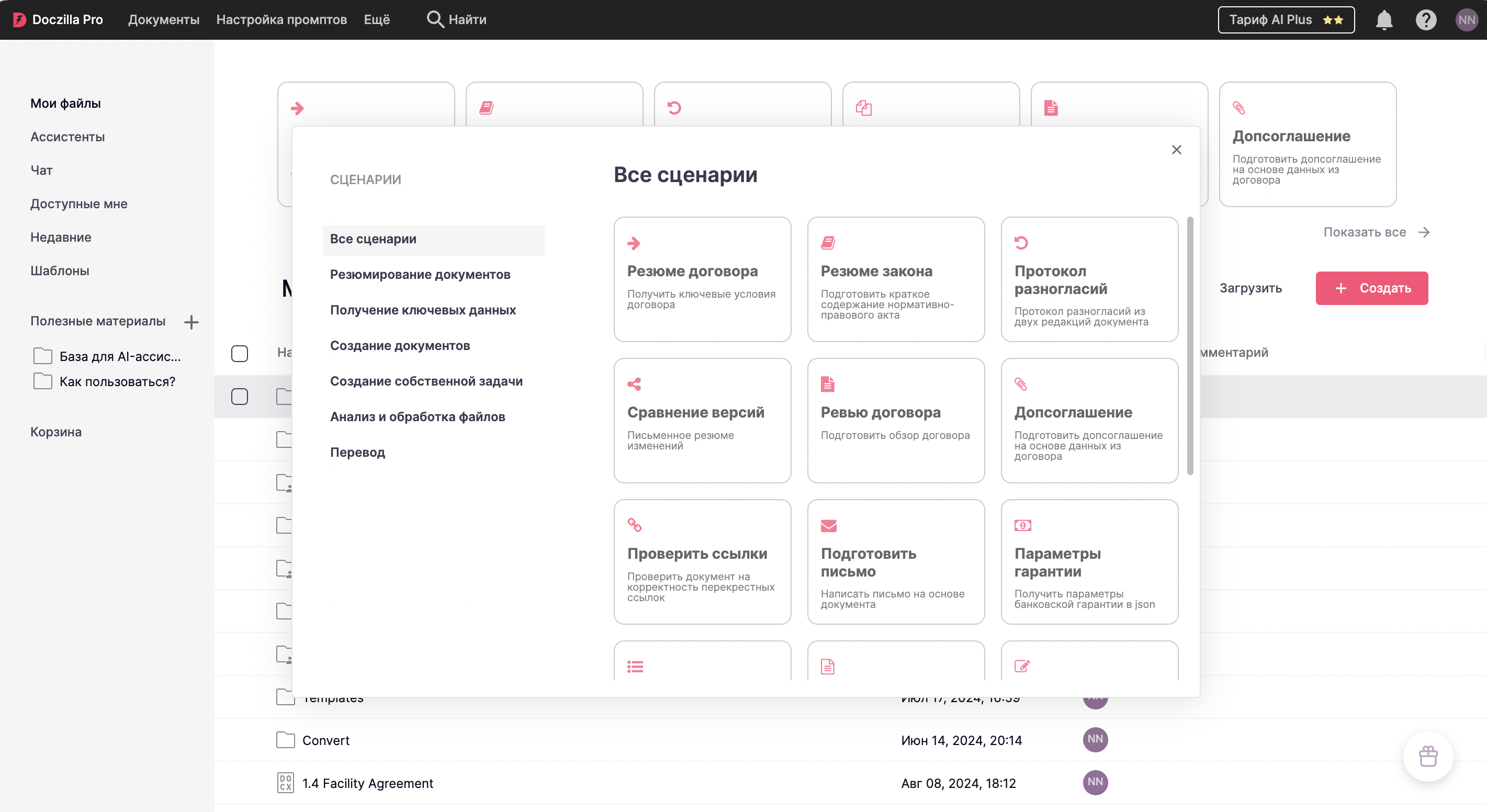Toggle the checkbox on the highlighted file row
The image size is (1487, 812).
click(240, 397)
